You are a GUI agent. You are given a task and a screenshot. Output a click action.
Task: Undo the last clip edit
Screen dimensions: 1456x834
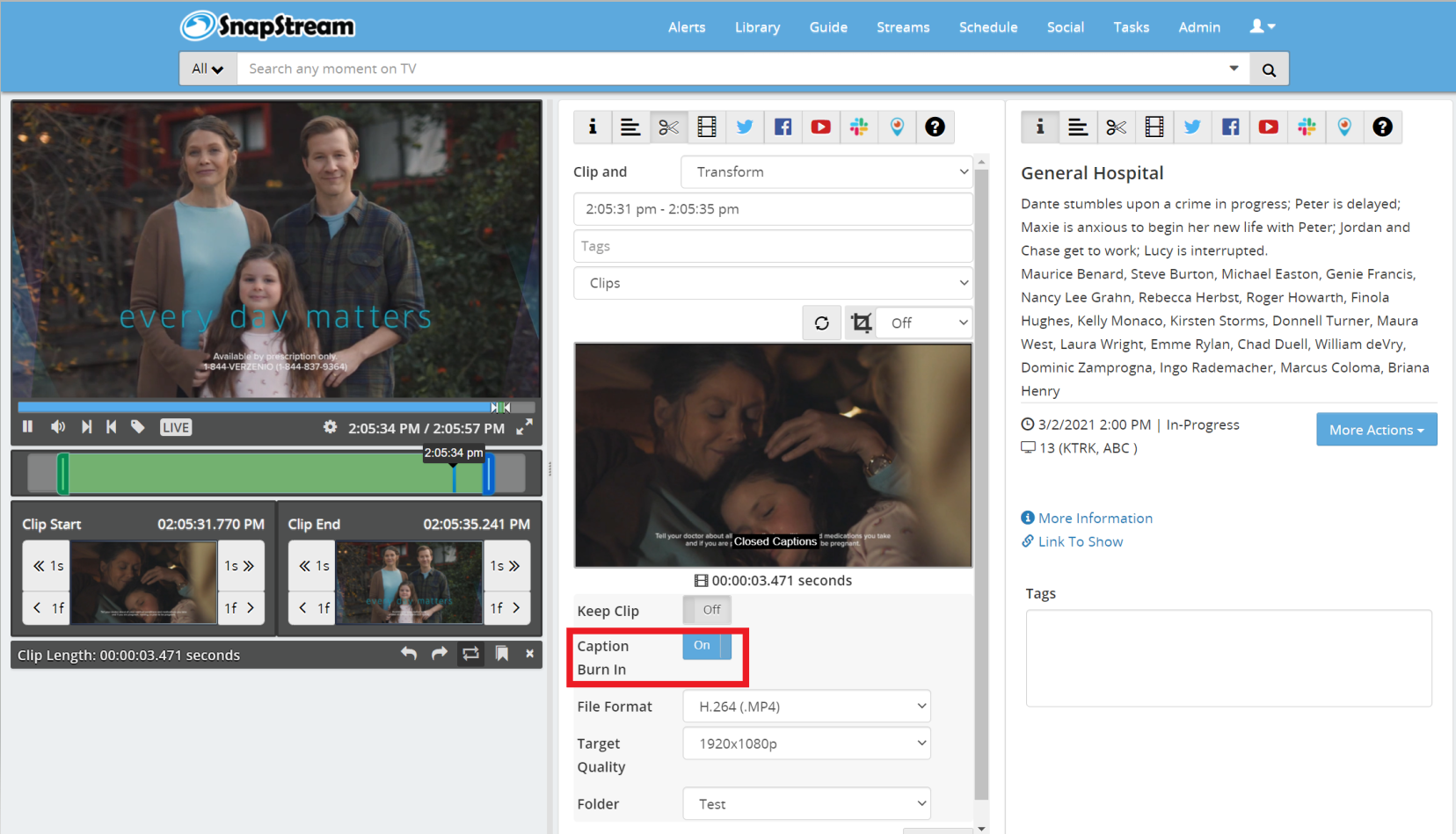409,654
